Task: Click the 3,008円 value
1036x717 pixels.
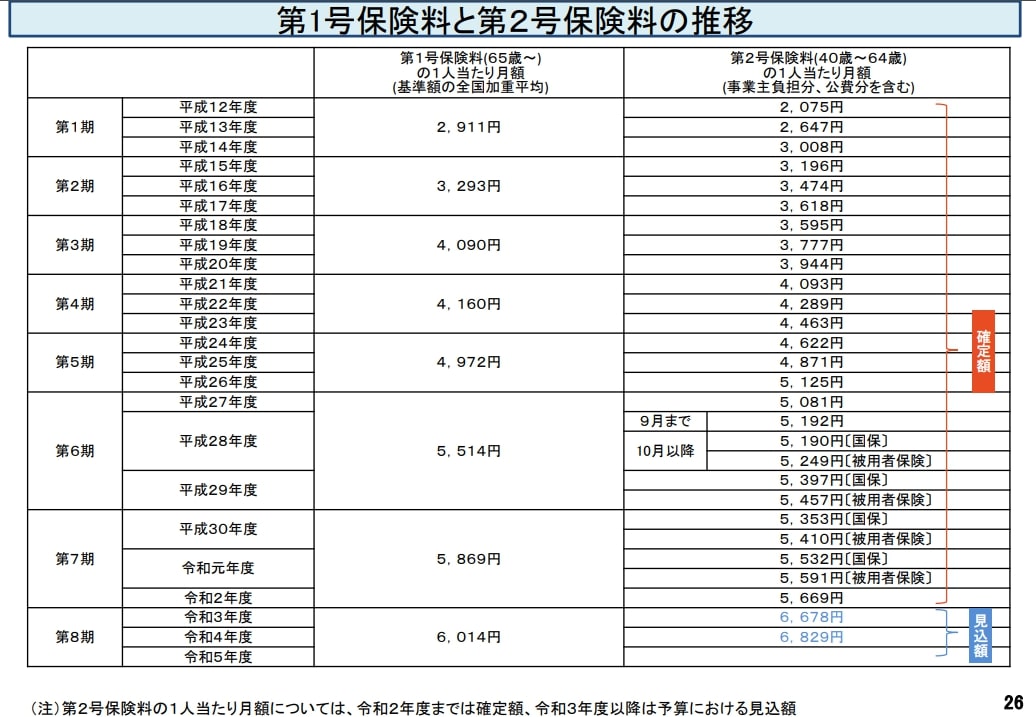Action: click(x=811, y=147)
